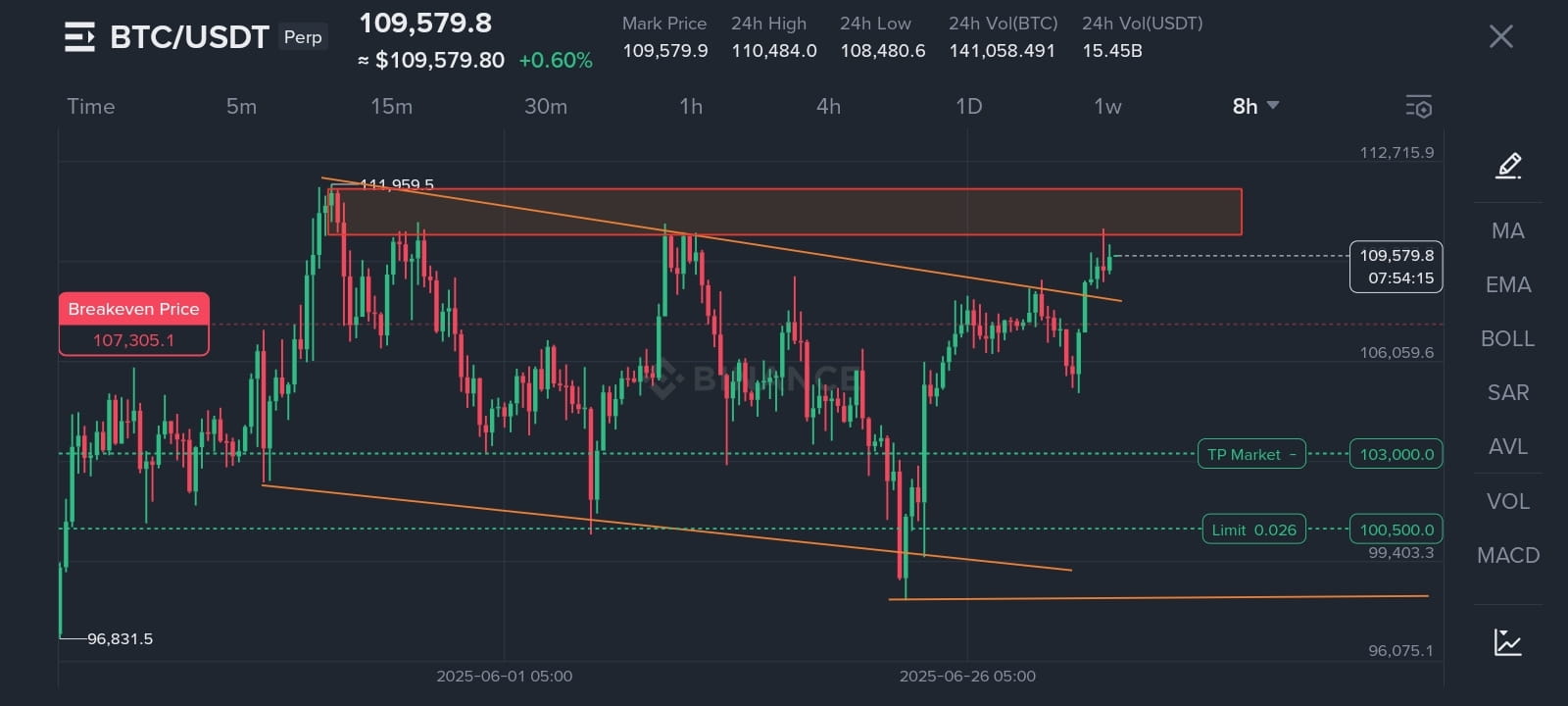Click the 107,305.1 breakeven value
The width and height of the screenshot is (1568, 706).
coord(133,340)
